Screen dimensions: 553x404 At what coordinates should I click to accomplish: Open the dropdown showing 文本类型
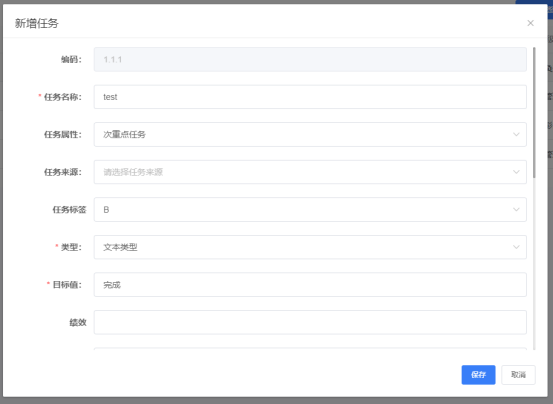[x=310, y=247]
